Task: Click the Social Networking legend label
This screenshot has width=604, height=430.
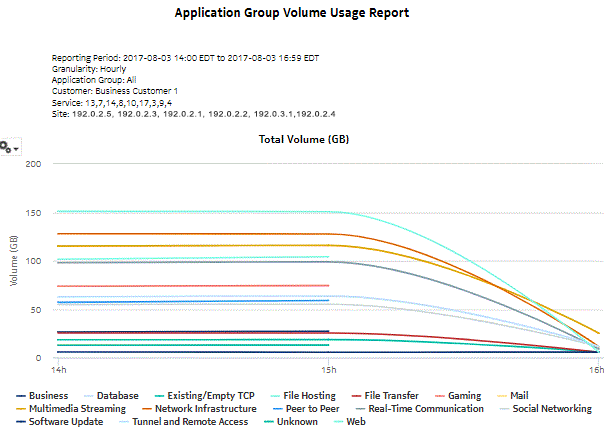Action: point(551,409)
